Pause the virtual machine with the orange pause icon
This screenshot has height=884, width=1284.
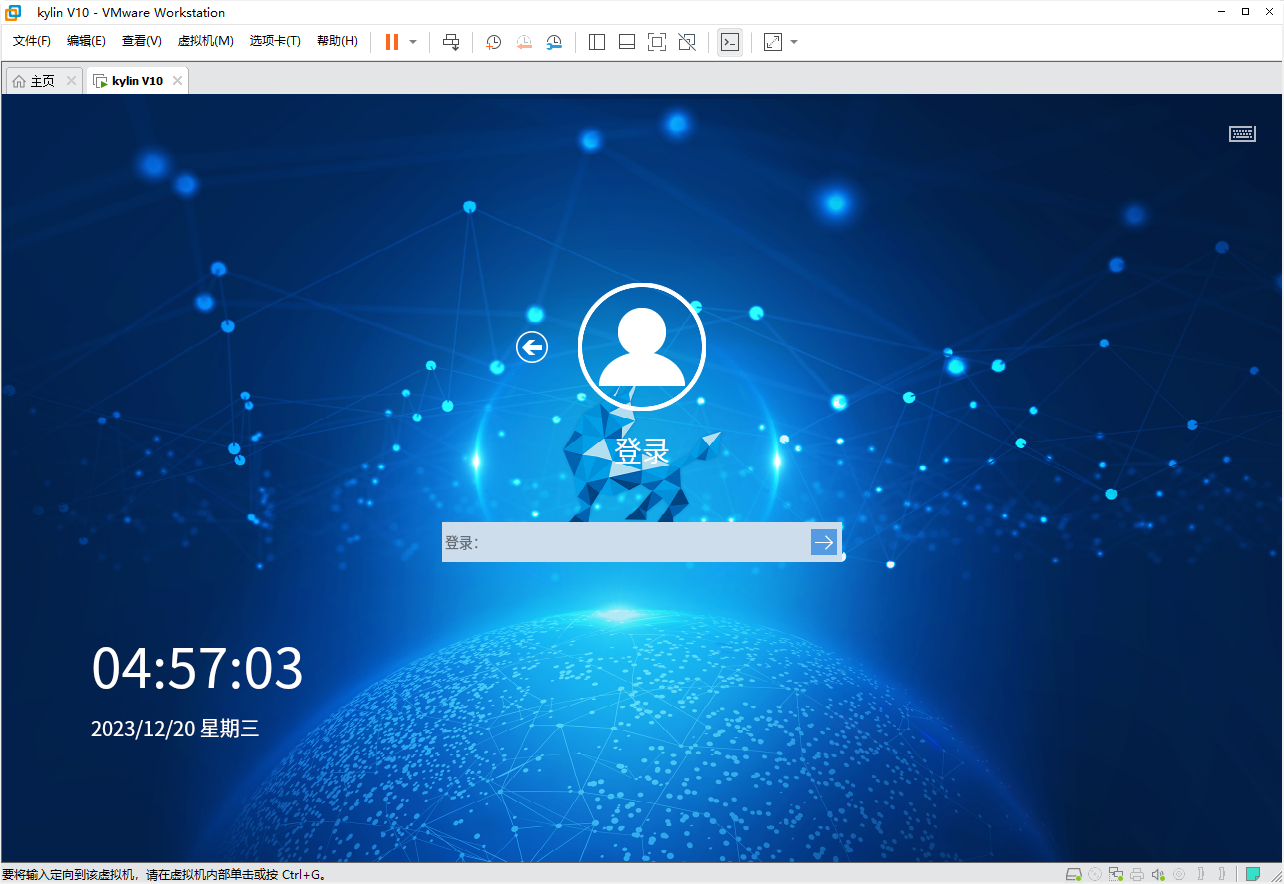coord(392,42)
